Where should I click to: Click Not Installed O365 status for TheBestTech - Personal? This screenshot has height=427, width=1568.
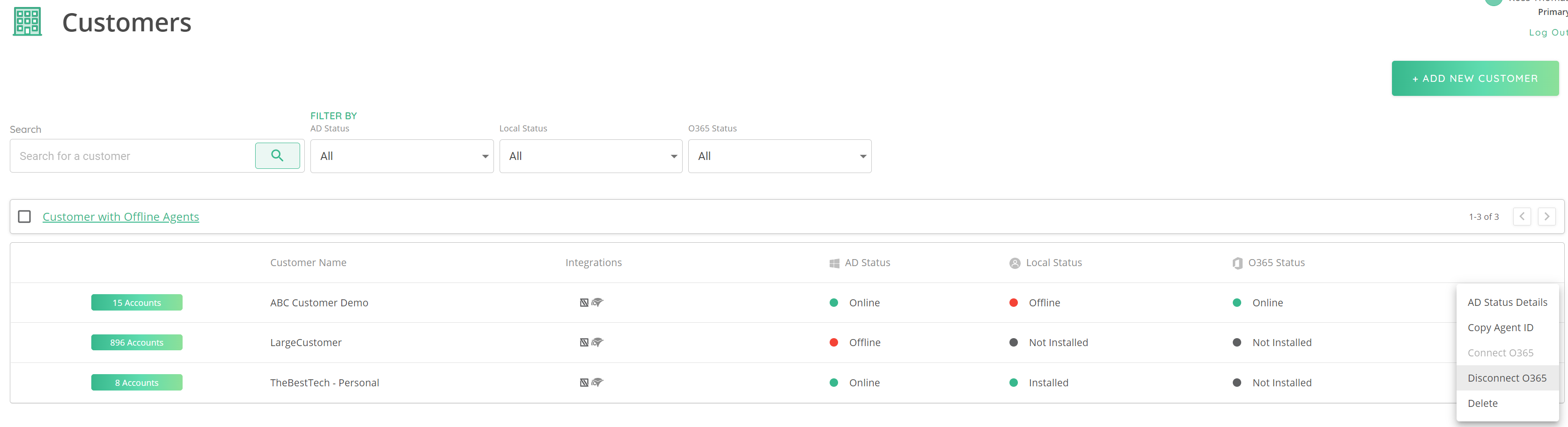[x=1282, y=383]
